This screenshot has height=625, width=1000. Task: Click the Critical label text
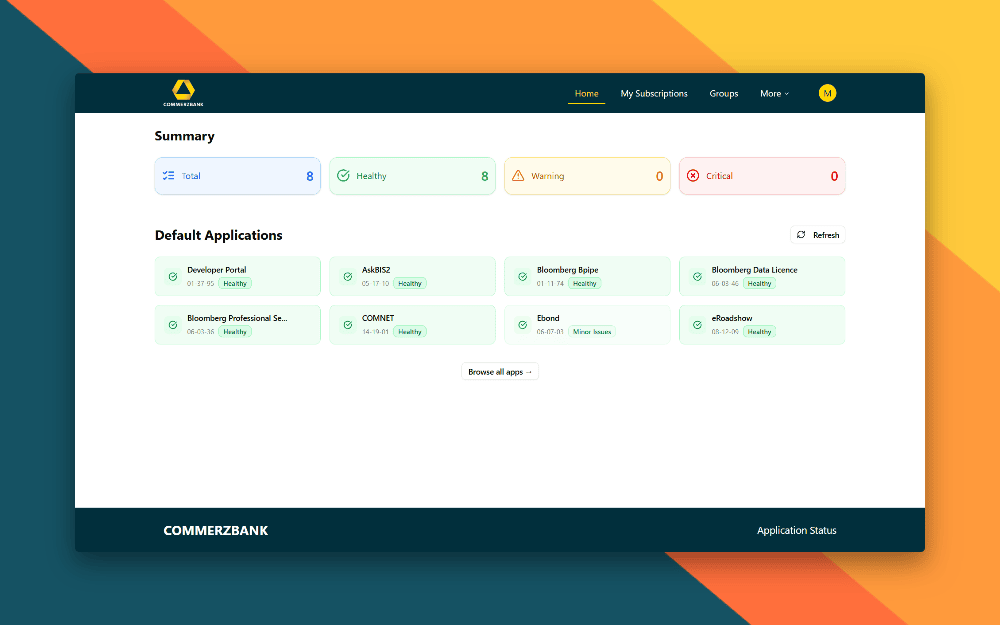(719, 176)
